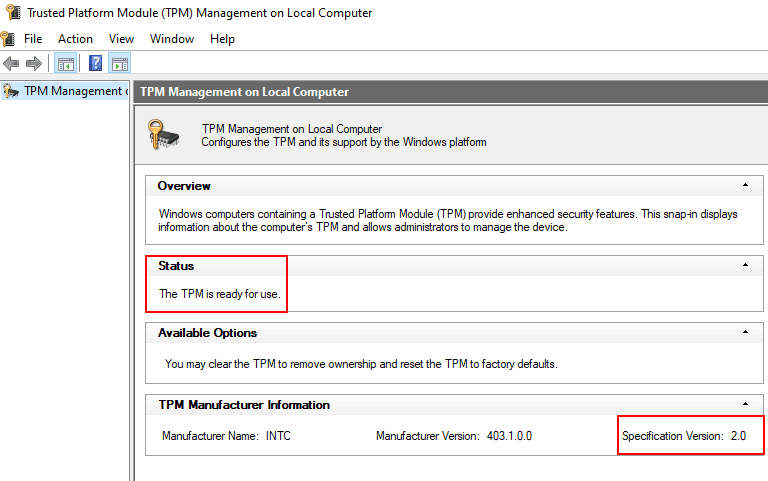The width and height of the screenshot is (768, 481).
Task: Select TPM Management node in console tree
Action: 65,91
